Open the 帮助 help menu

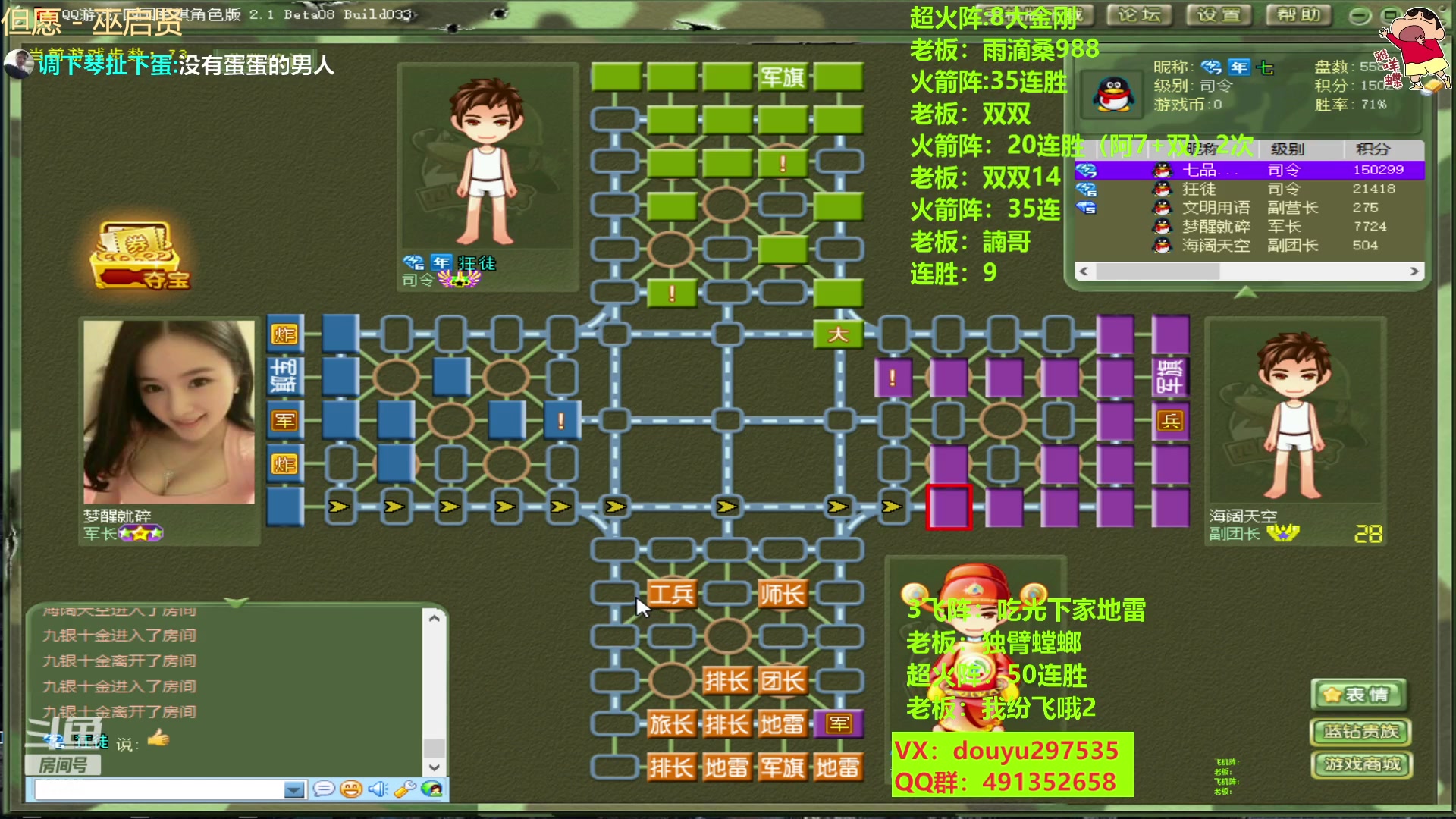tap(1299, 14)
